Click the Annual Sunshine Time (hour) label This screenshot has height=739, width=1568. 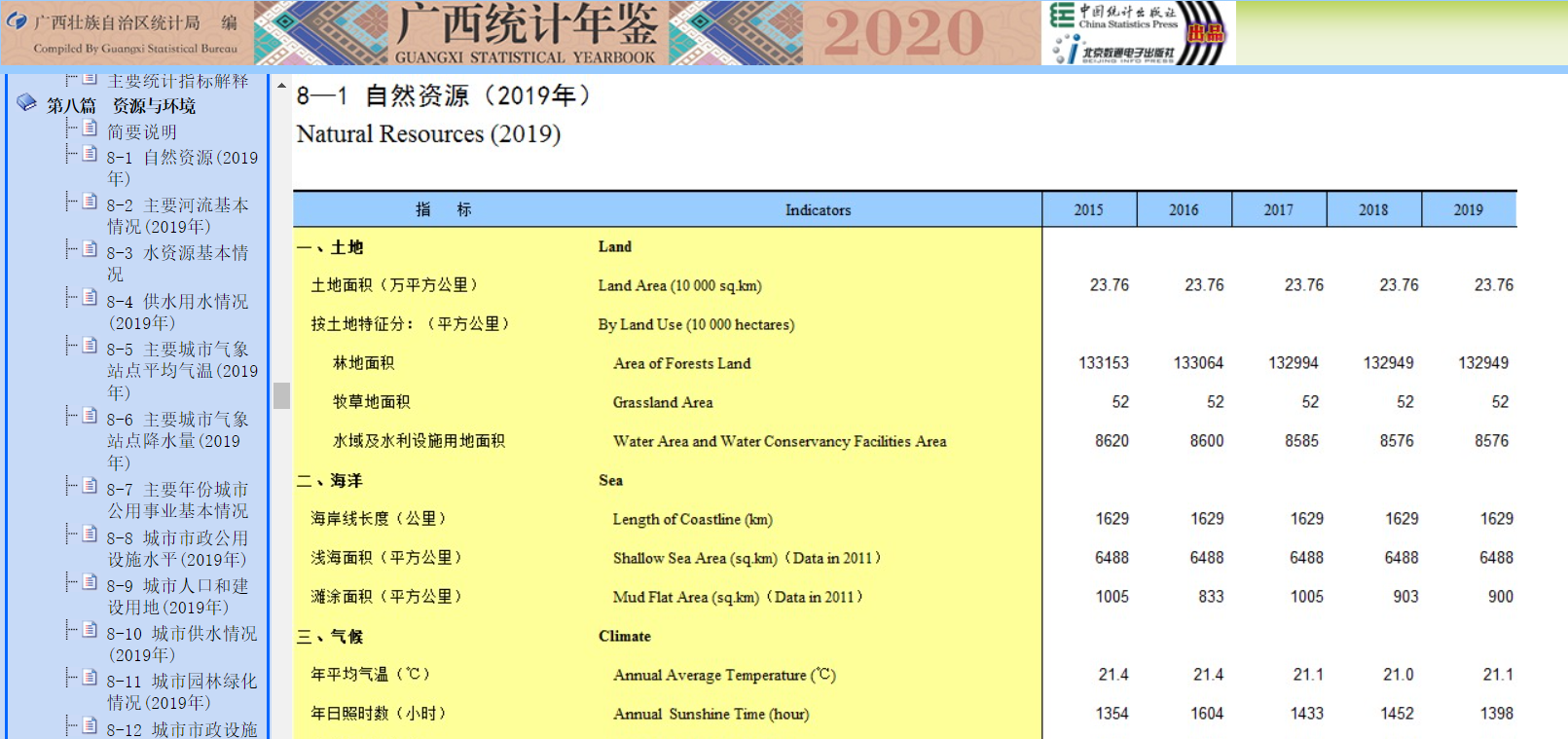click(711, 714)
